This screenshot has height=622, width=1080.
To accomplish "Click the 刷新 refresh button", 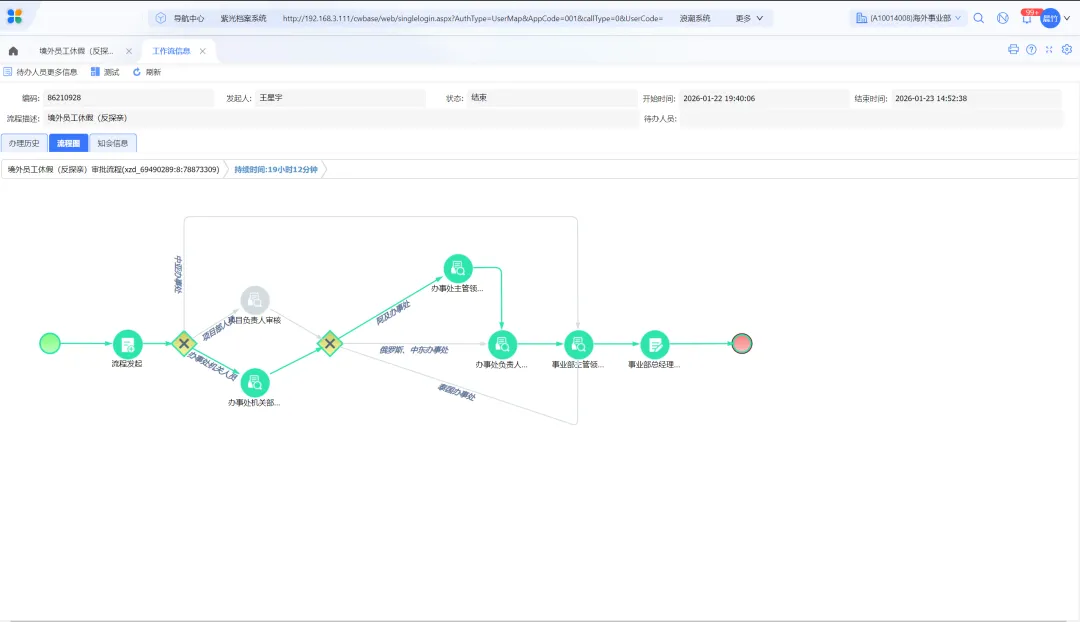I will [147, 72].
